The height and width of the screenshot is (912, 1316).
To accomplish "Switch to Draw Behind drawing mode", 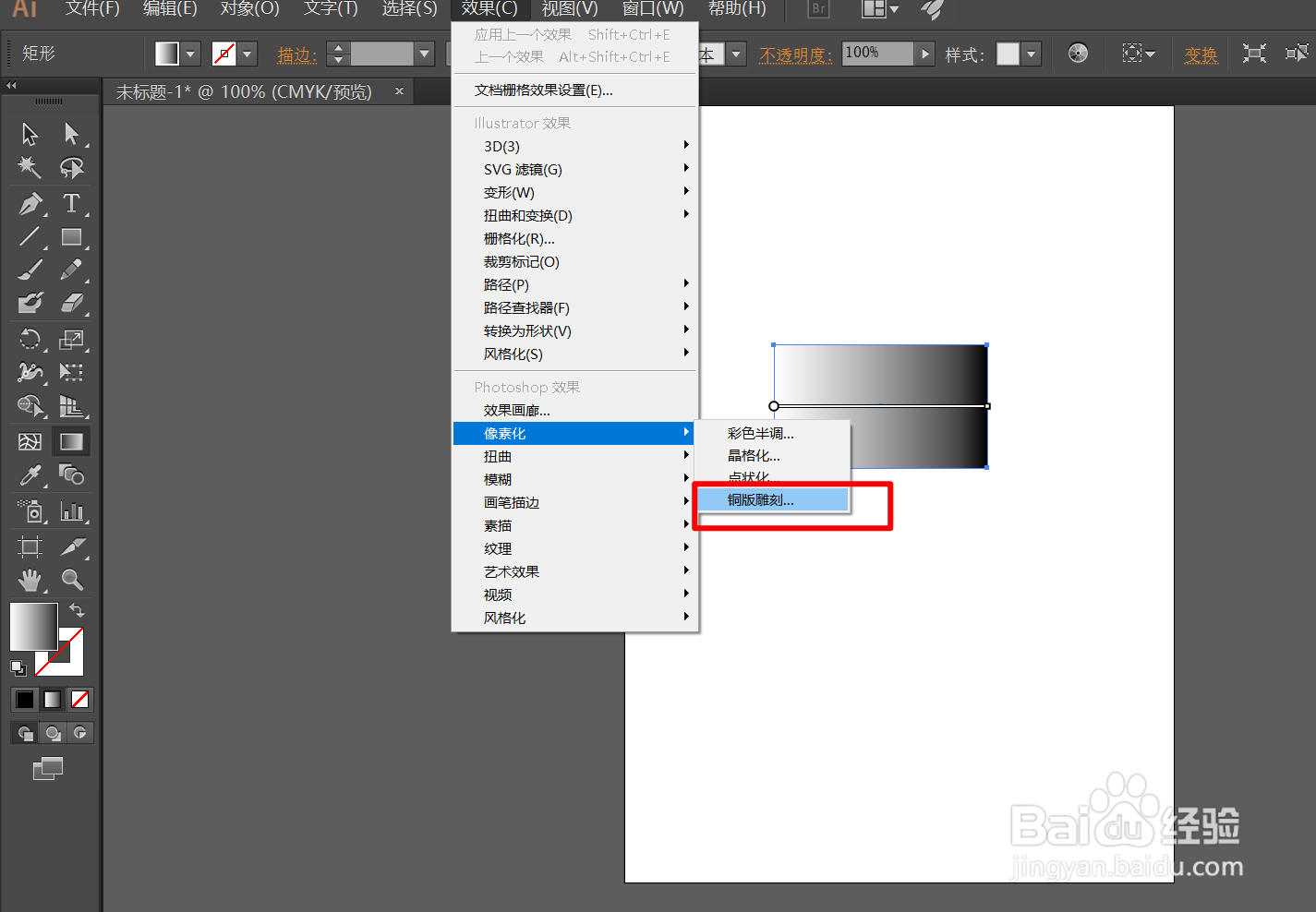I will tap(53, 732).
